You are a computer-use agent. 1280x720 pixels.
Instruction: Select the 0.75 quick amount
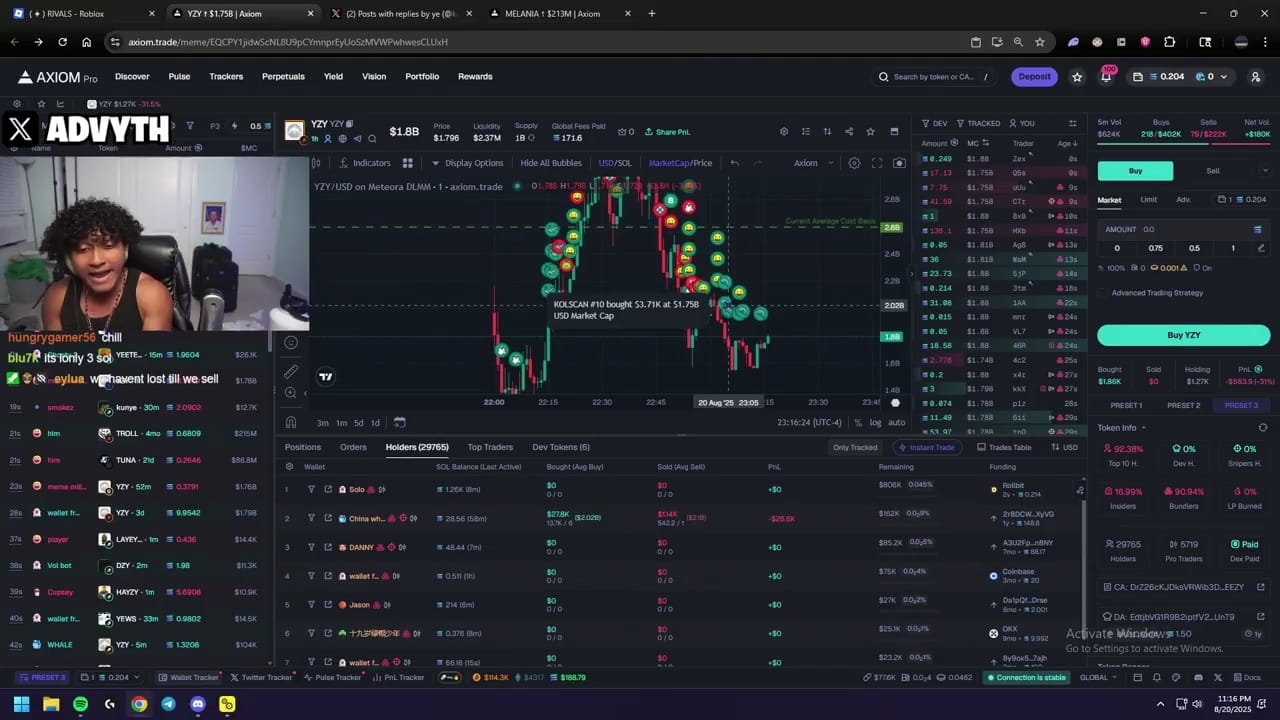click(x=1156, y=248)
